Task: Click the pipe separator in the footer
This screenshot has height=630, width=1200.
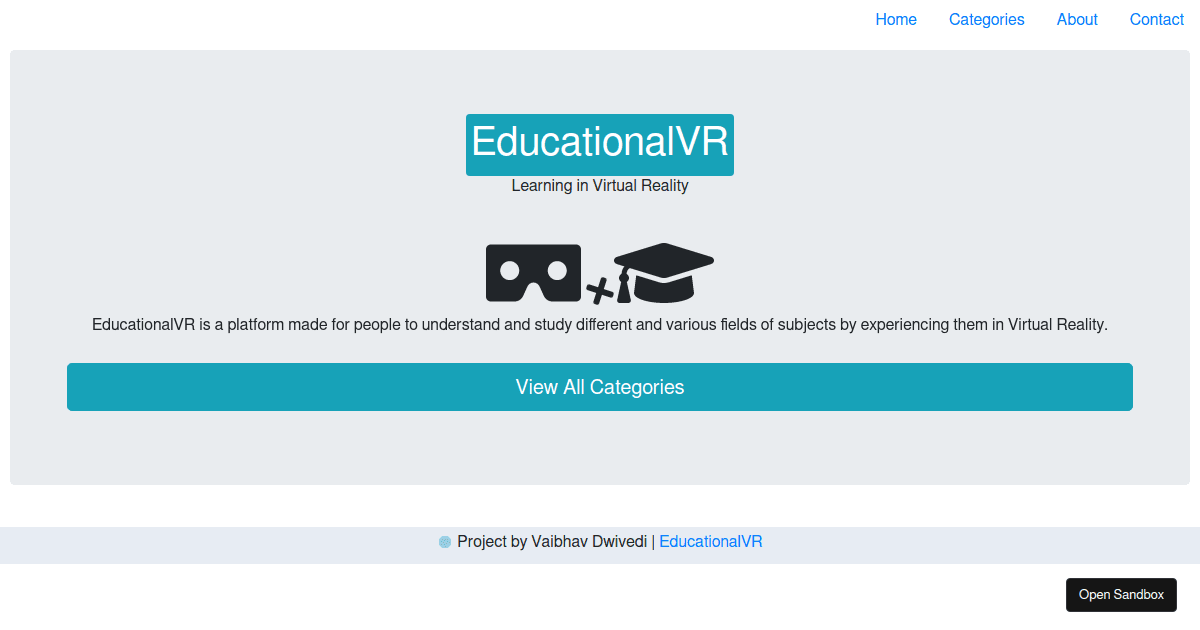Action: click(x=653, y=542)
